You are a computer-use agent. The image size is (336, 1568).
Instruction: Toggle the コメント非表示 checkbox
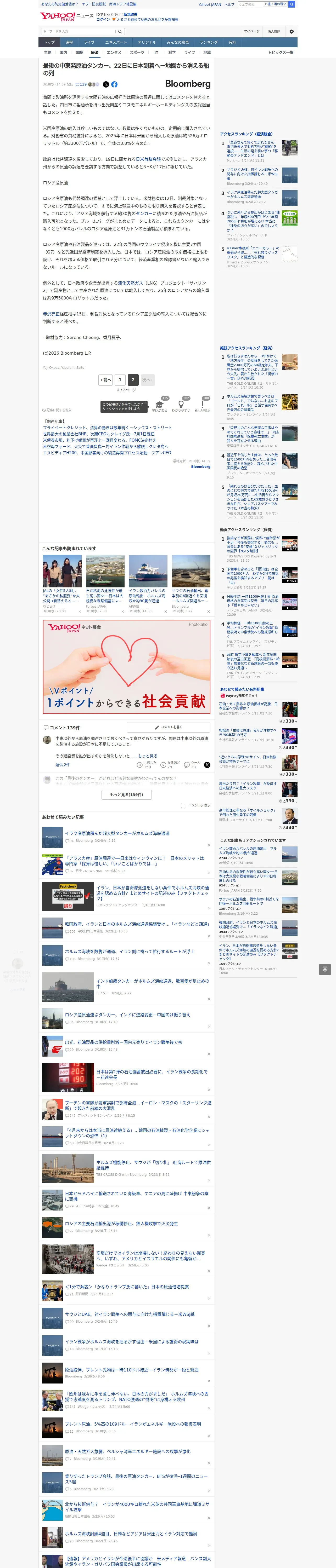click(x=183, y=805)
